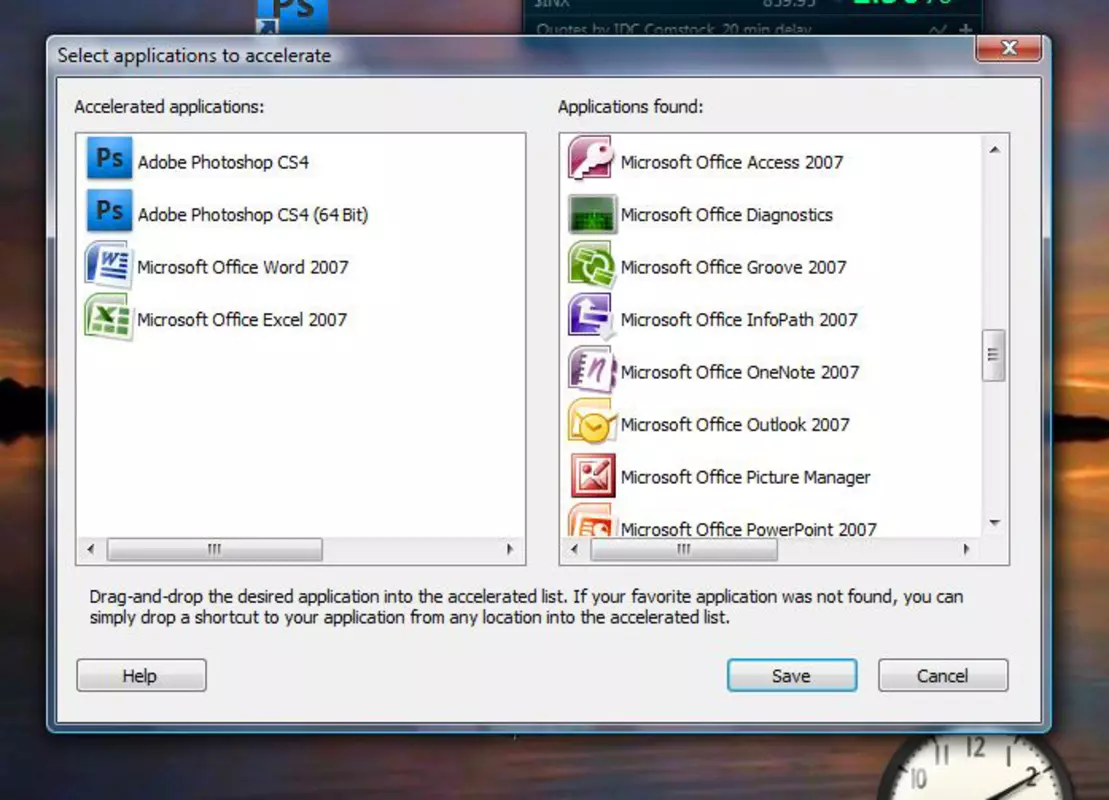Click the Picture Manager icon
The width and height of the screenshot is (1109, 800).
593,475
